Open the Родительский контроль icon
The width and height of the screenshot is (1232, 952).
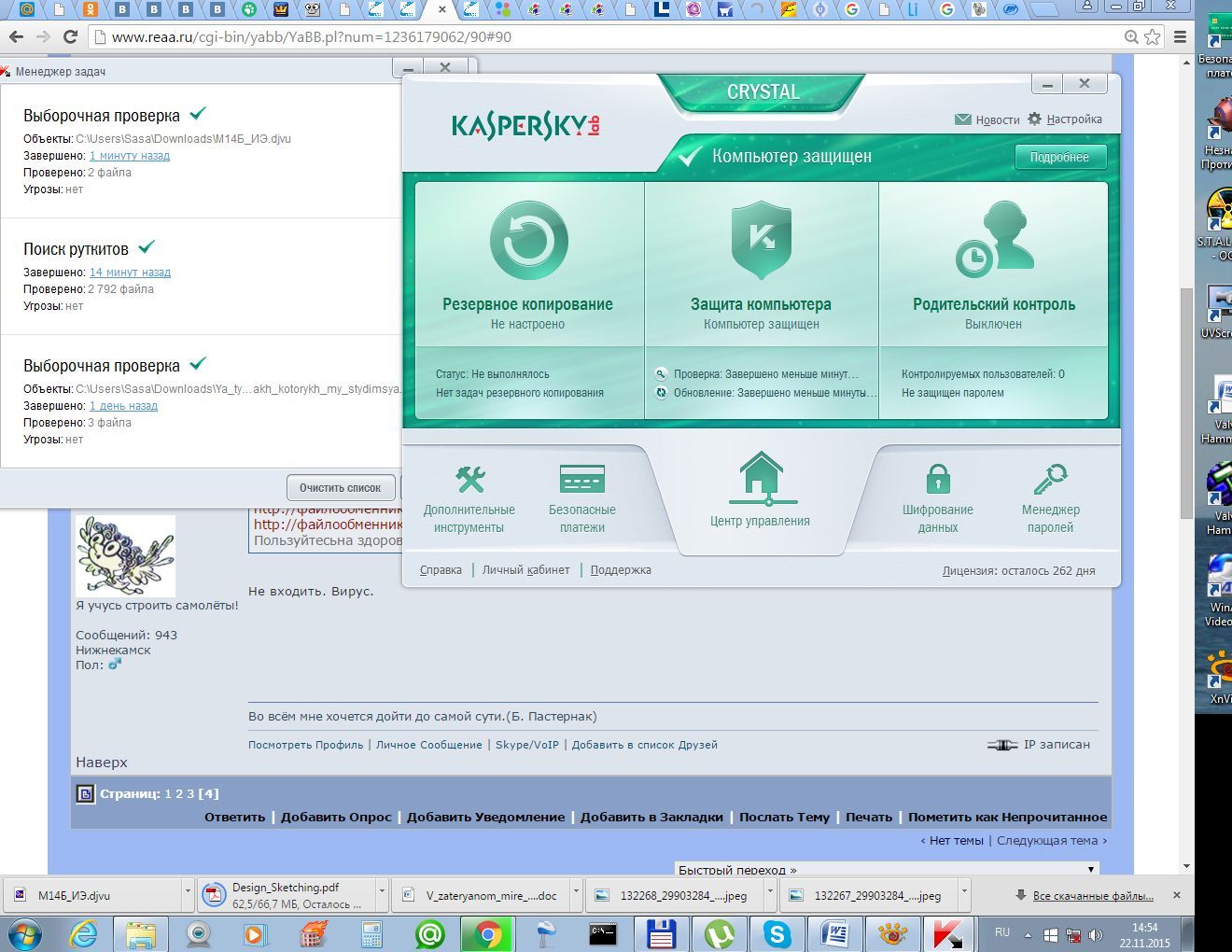click(994, 240)
